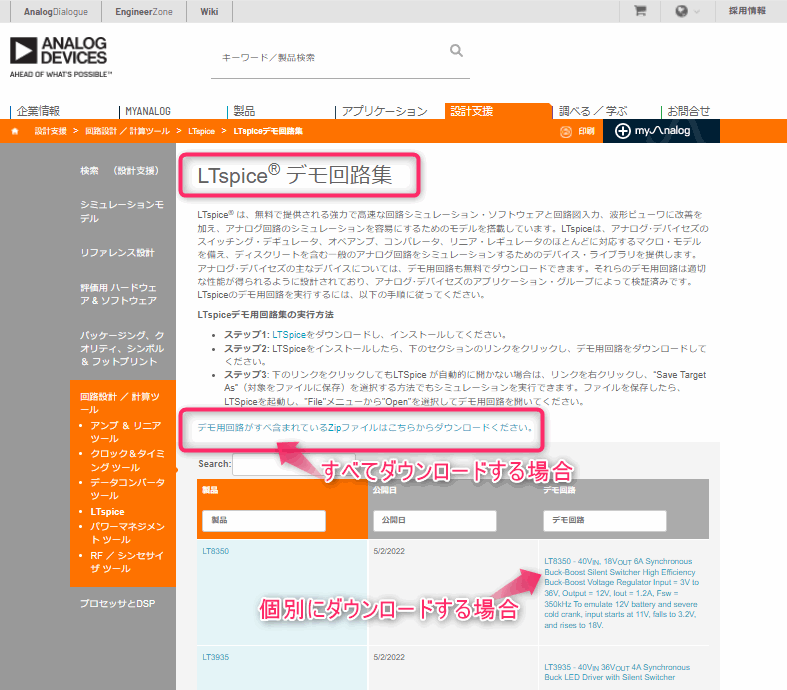Open RF／シンセサイザツール sidebar item

pyautogui.click(x=126, y=562)
